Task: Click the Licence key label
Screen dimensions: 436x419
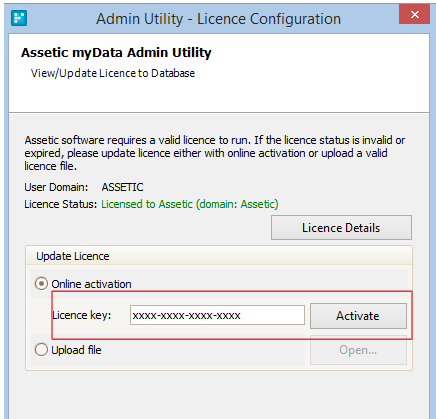Action: pyautogui.click(x=82, y=315)
